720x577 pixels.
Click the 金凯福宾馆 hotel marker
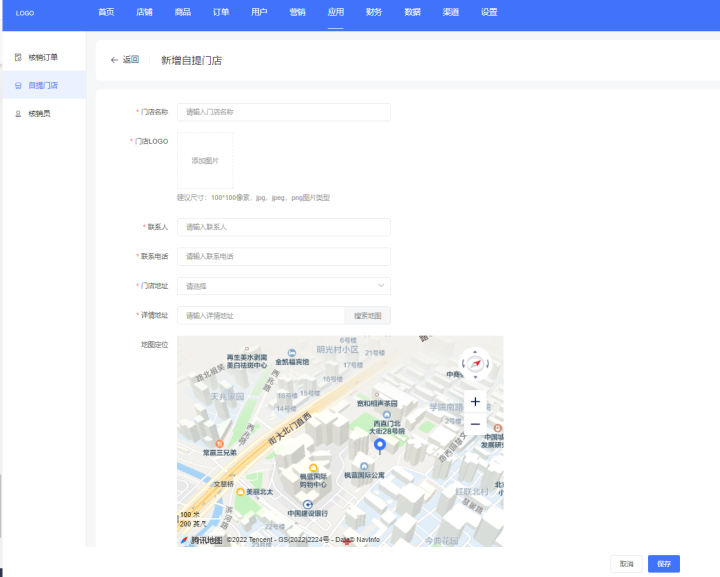[x=292, y=353]
